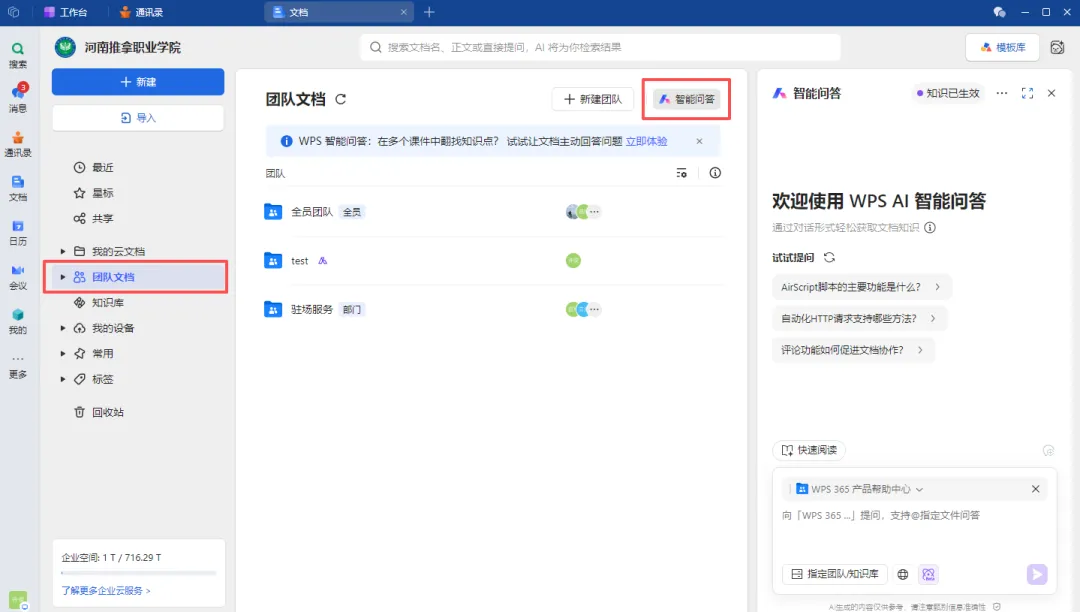This screenshot has width=1080, height=612.
Task: Open the test team row
Action: click(x=493, y=261)
